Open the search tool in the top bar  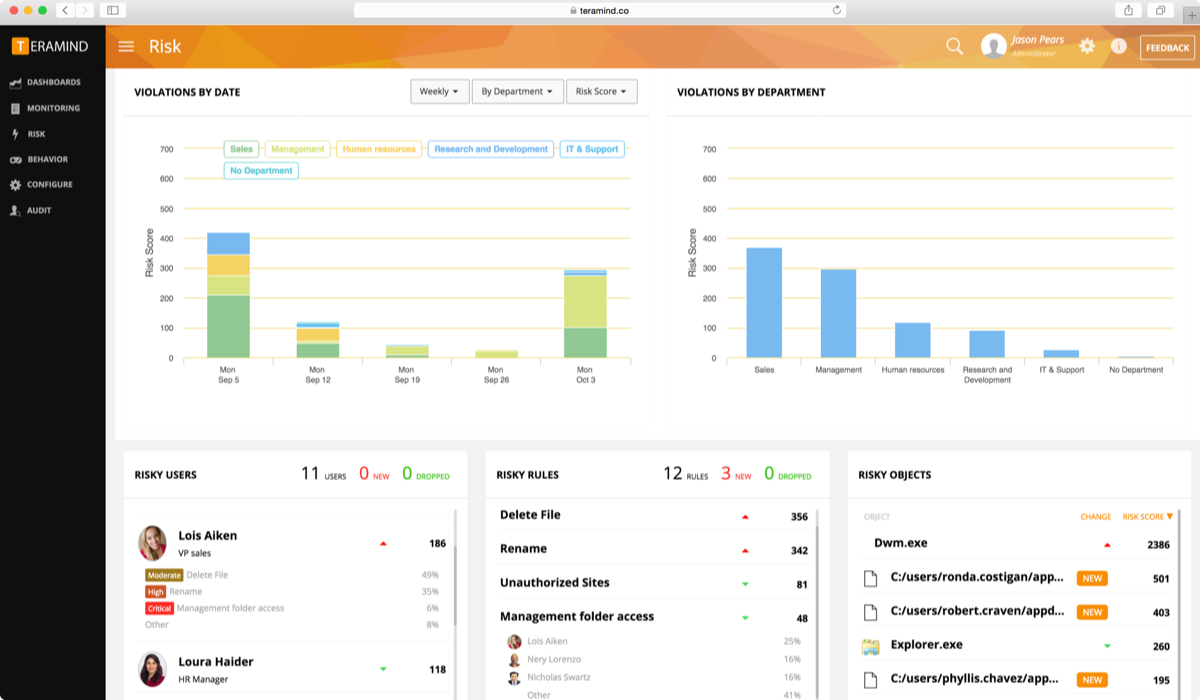(953, 46)
